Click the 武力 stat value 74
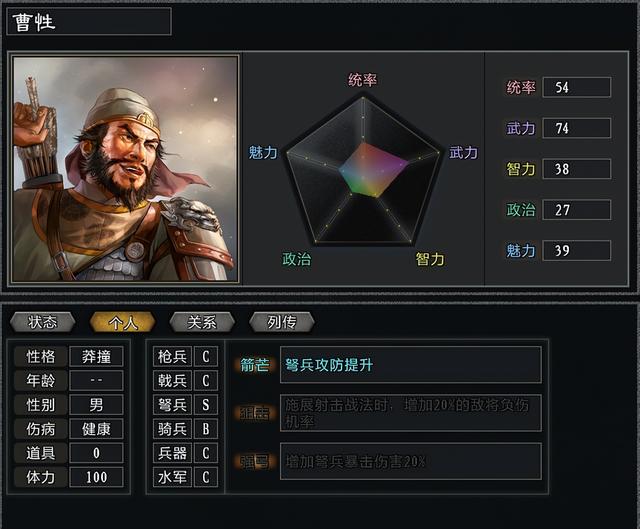This screenshot has width=640, height=529. coord(576,128)
